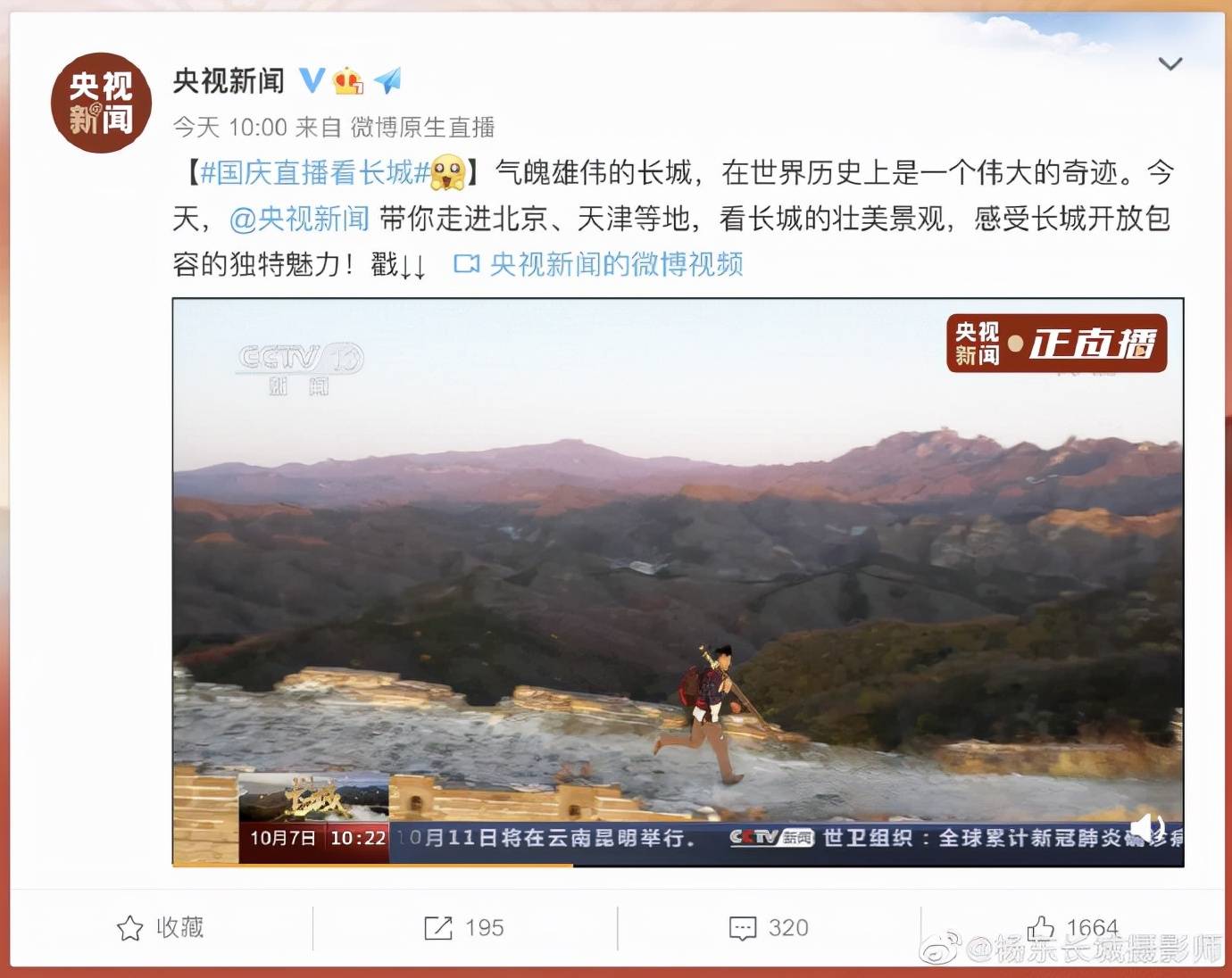Open the 央视新闻 round profile avatar
This screenshot has height=978, width=1232.
(101, 103)
